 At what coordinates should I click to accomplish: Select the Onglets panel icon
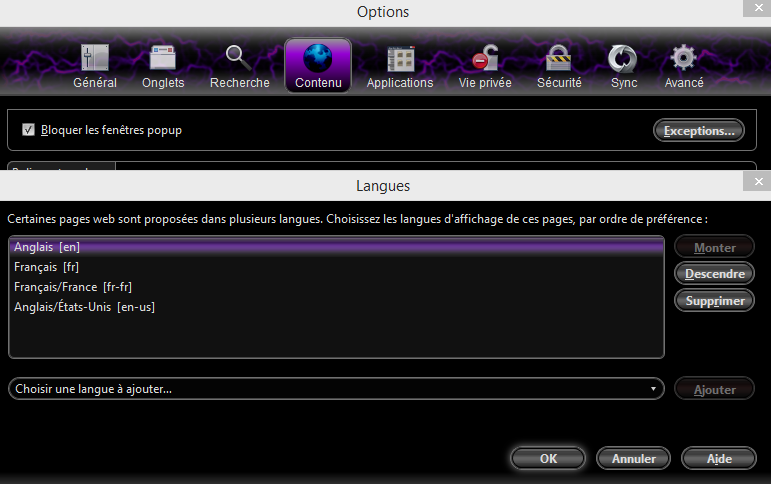click(x=163, y=59)
